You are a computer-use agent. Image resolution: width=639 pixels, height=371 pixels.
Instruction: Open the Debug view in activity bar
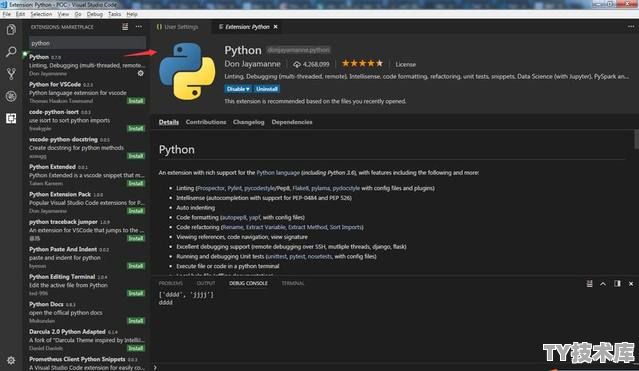(x=11, y=96)
